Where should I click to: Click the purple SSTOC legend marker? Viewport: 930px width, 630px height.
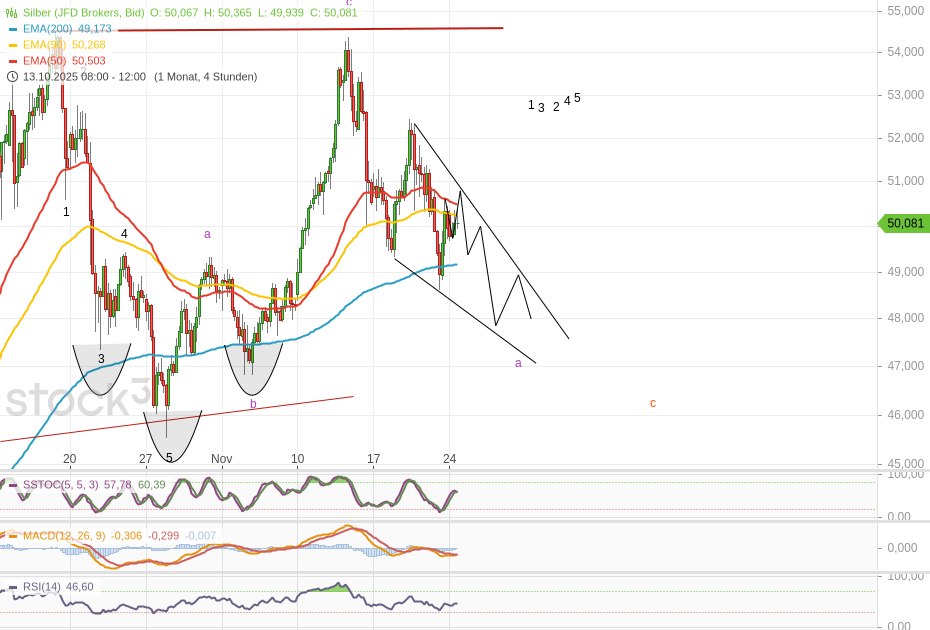(x=13, y=484)
